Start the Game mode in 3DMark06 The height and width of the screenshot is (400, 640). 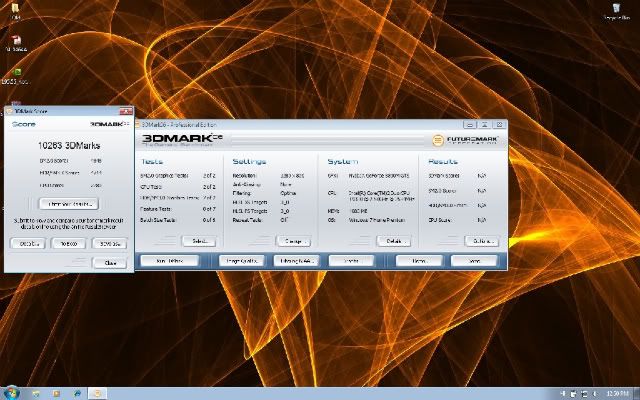coord(474,261)
